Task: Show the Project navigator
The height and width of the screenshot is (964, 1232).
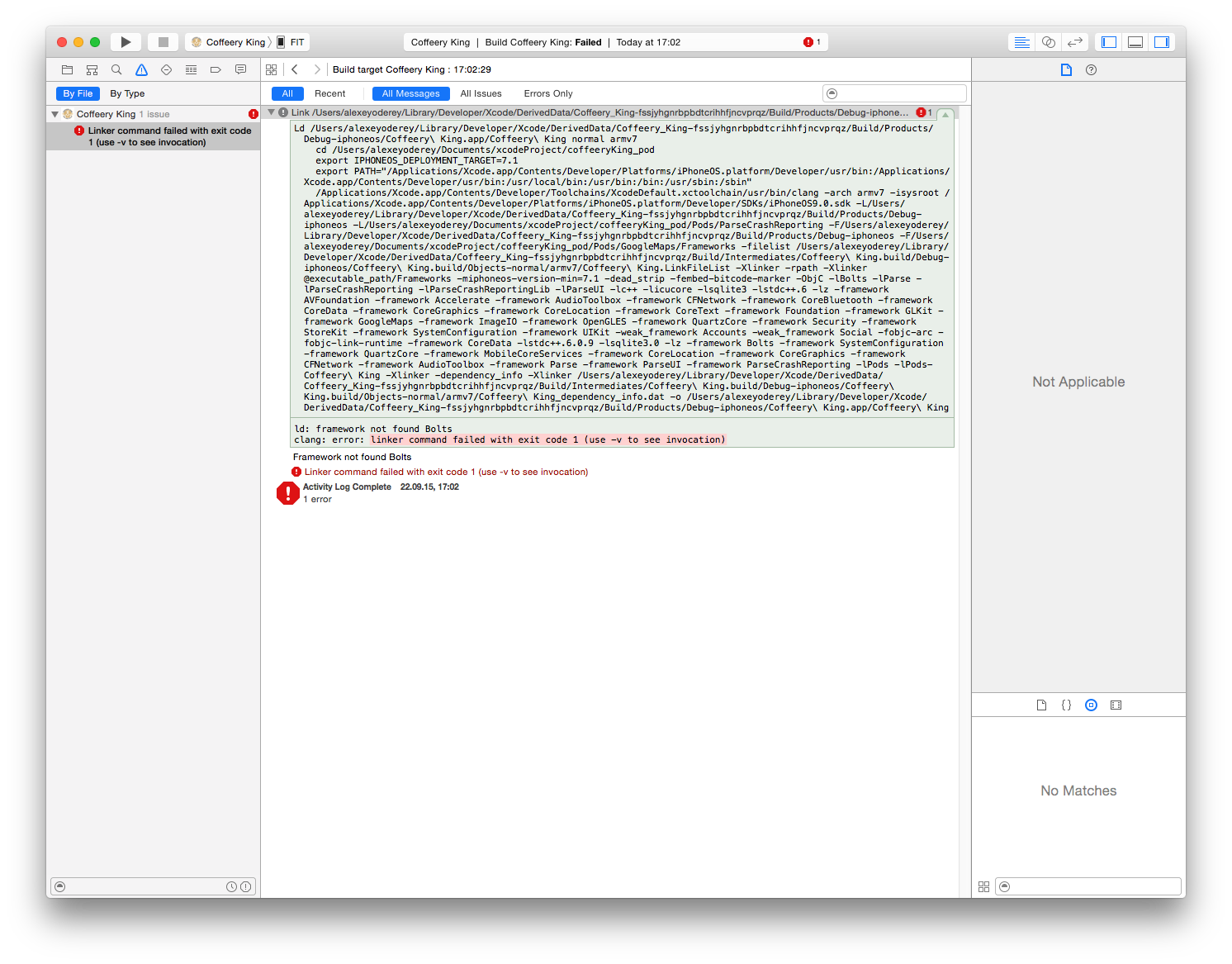Action: coord(67,70)
